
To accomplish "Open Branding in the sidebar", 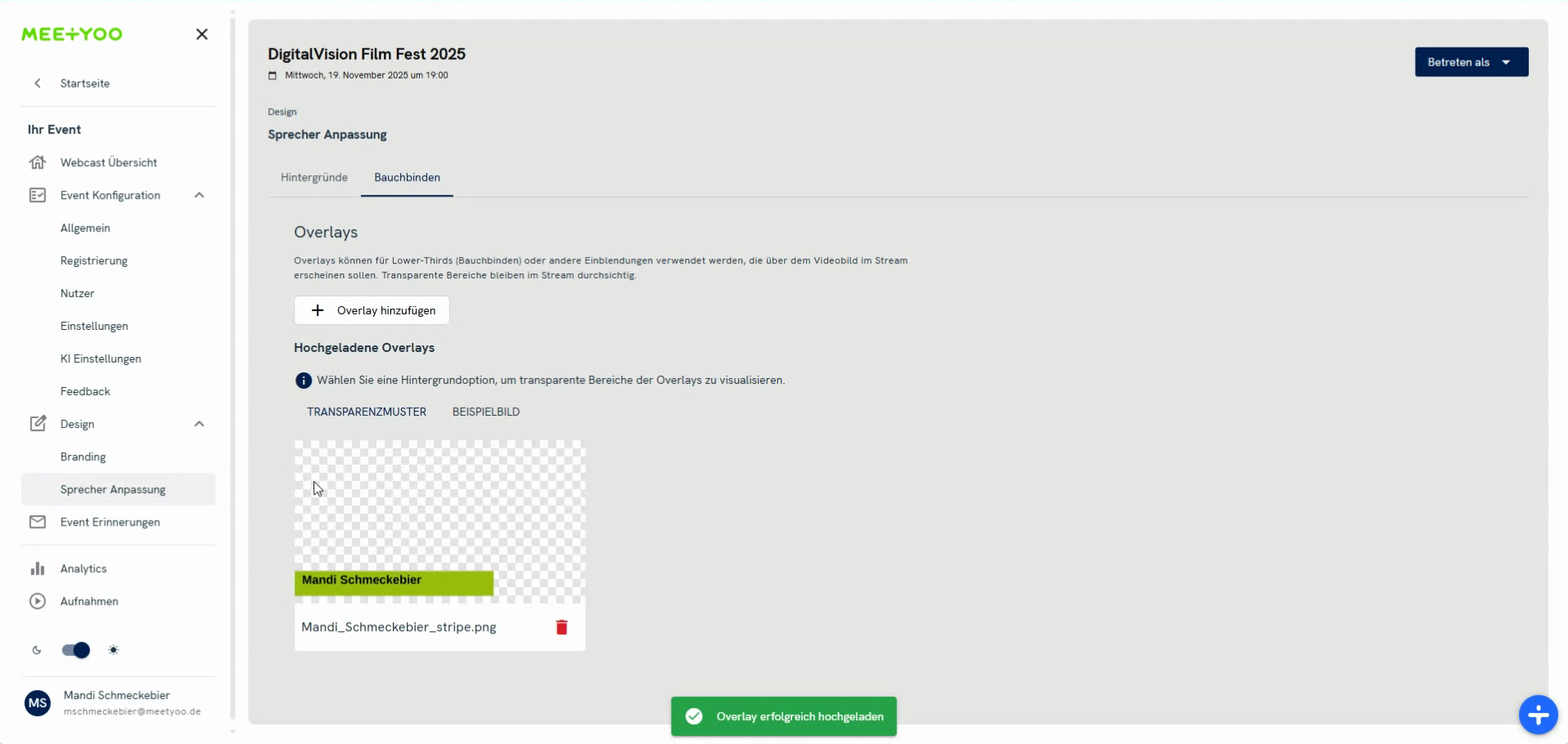I will pos(83,457).
